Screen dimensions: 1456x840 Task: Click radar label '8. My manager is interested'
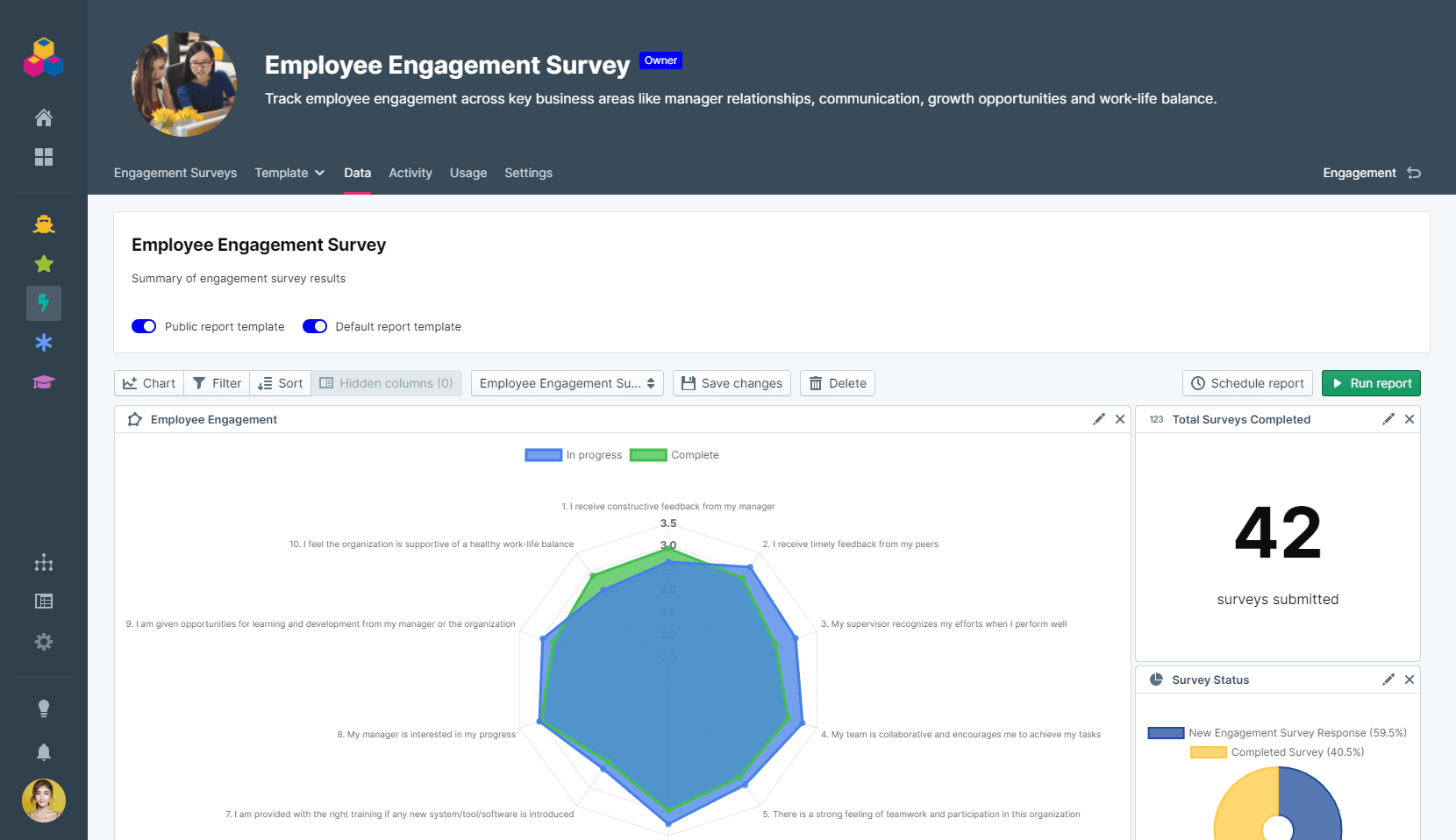tap(426, 735)
